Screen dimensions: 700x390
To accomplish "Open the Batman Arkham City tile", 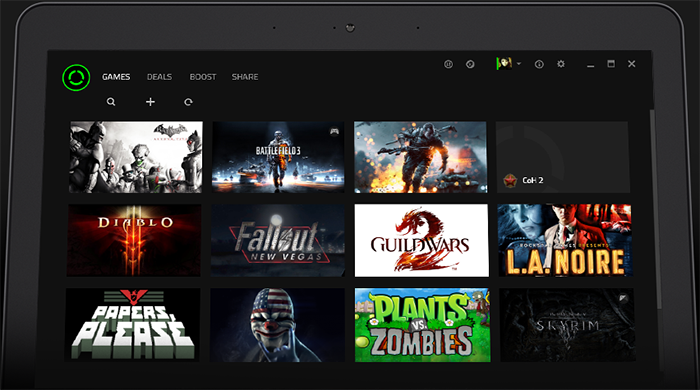I will [x=136, y=157].
